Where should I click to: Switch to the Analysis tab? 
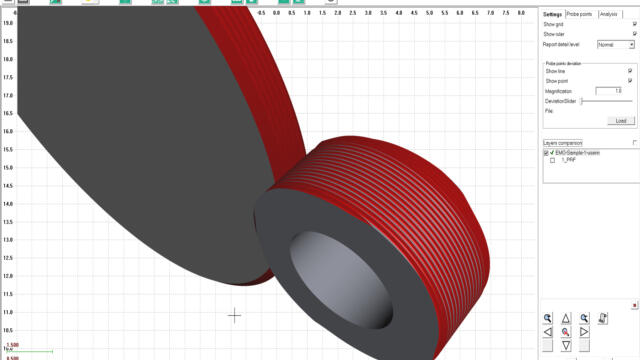(609, 14)
